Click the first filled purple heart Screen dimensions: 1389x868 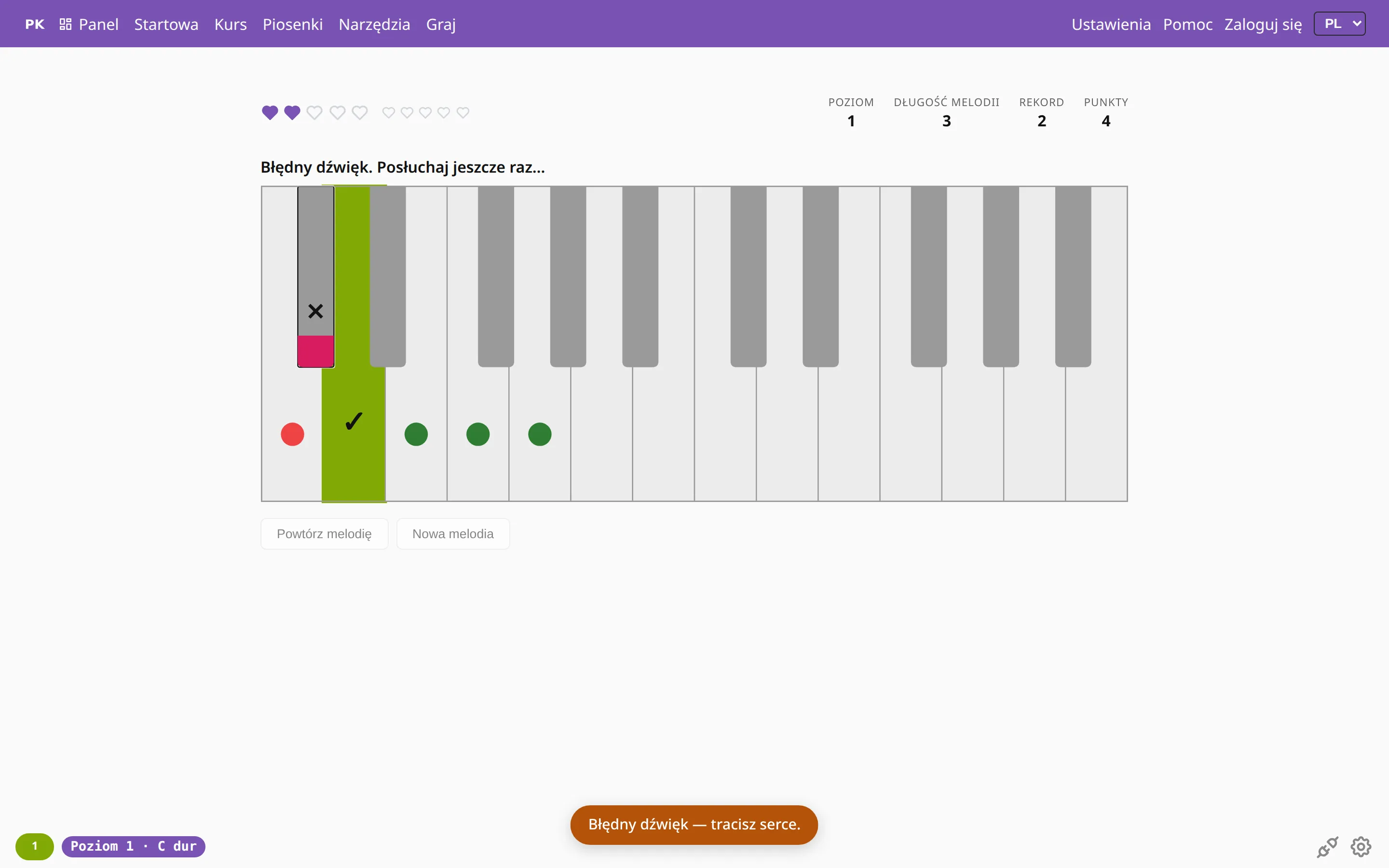pos(270,112)
